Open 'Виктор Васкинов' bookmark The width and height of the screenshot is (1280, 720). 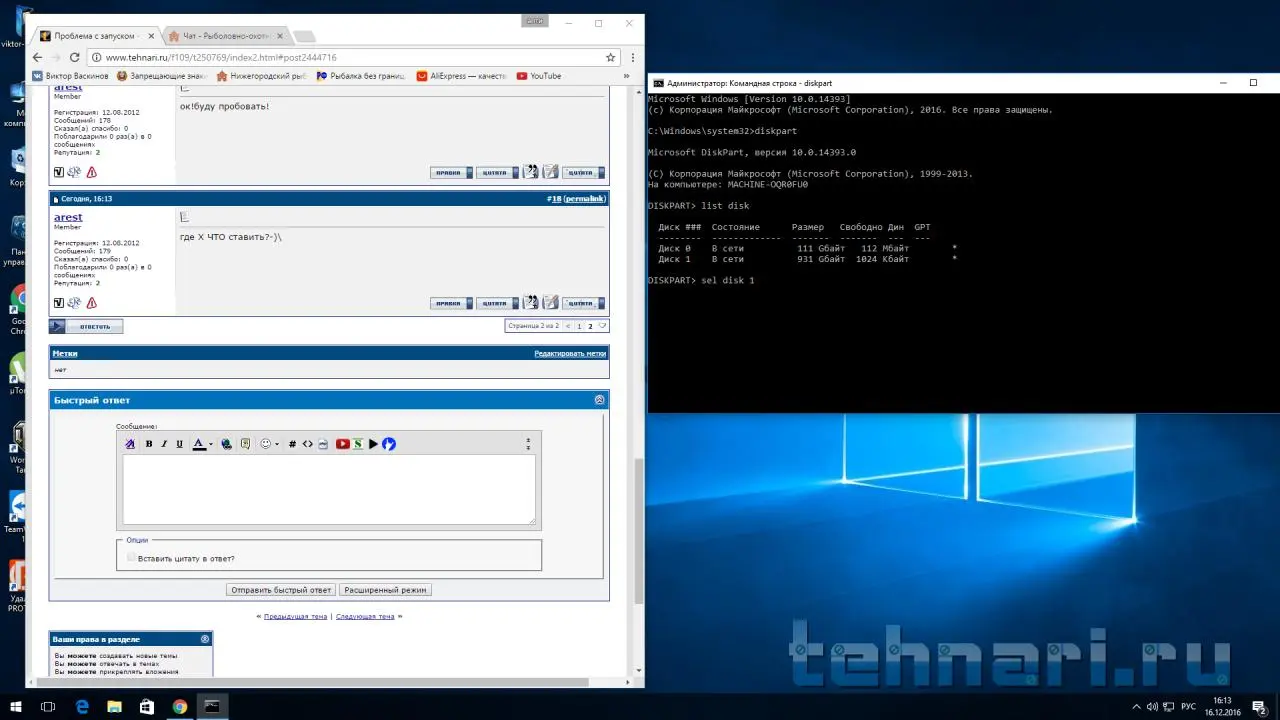[x=70, y=76]
